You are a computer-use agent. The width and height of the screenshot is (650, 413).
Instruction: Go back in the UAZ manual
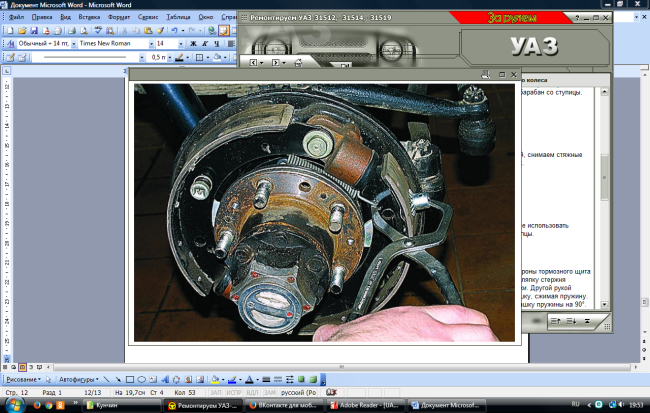[x=253, y=63]
